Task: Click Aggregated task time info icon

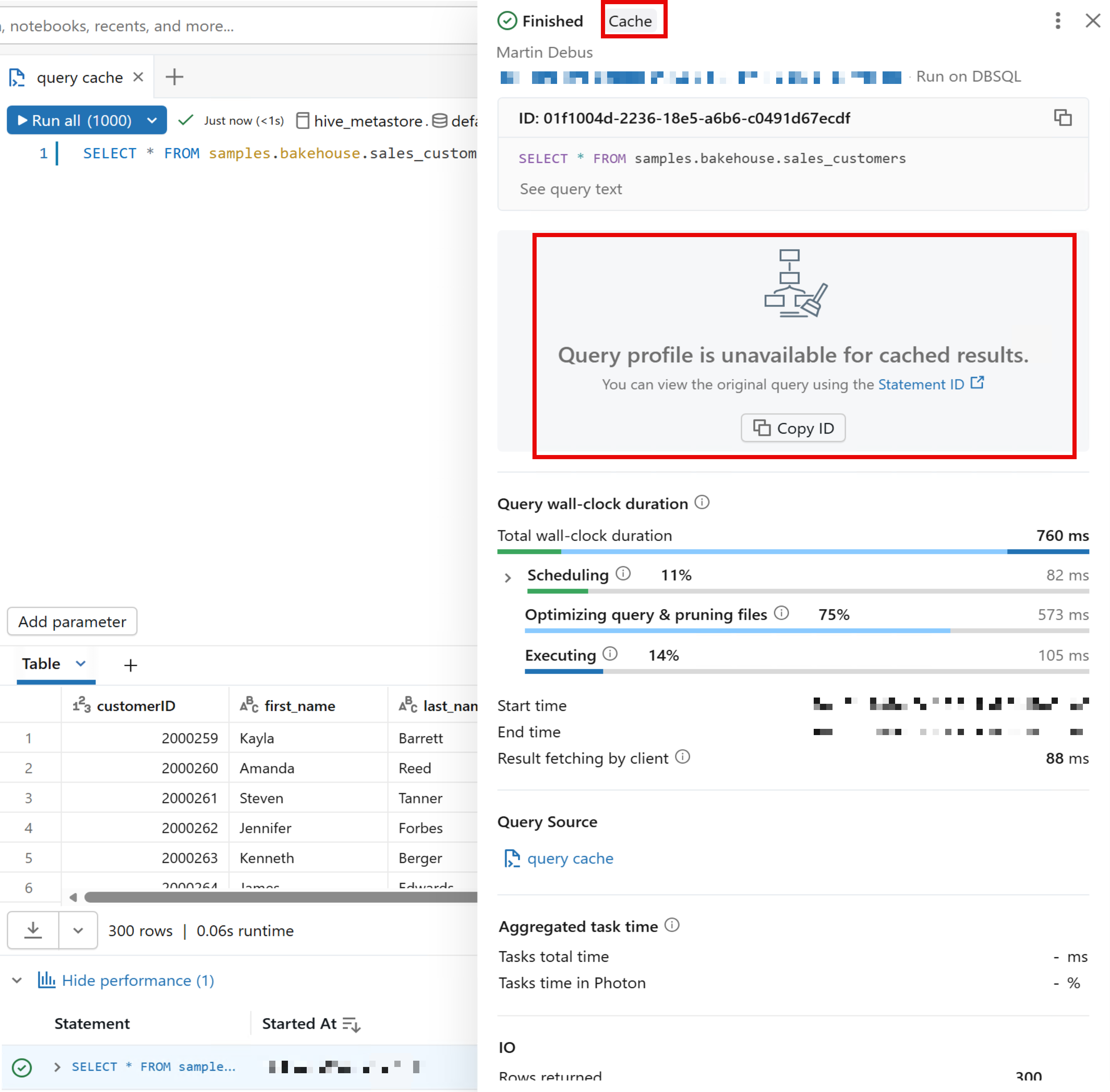Action: tap(671, 925)
